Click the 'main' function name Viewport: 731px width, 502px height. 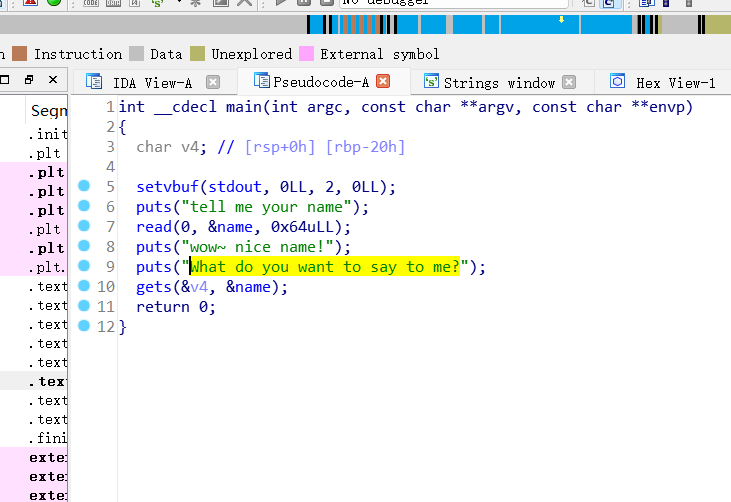(244, 107)
